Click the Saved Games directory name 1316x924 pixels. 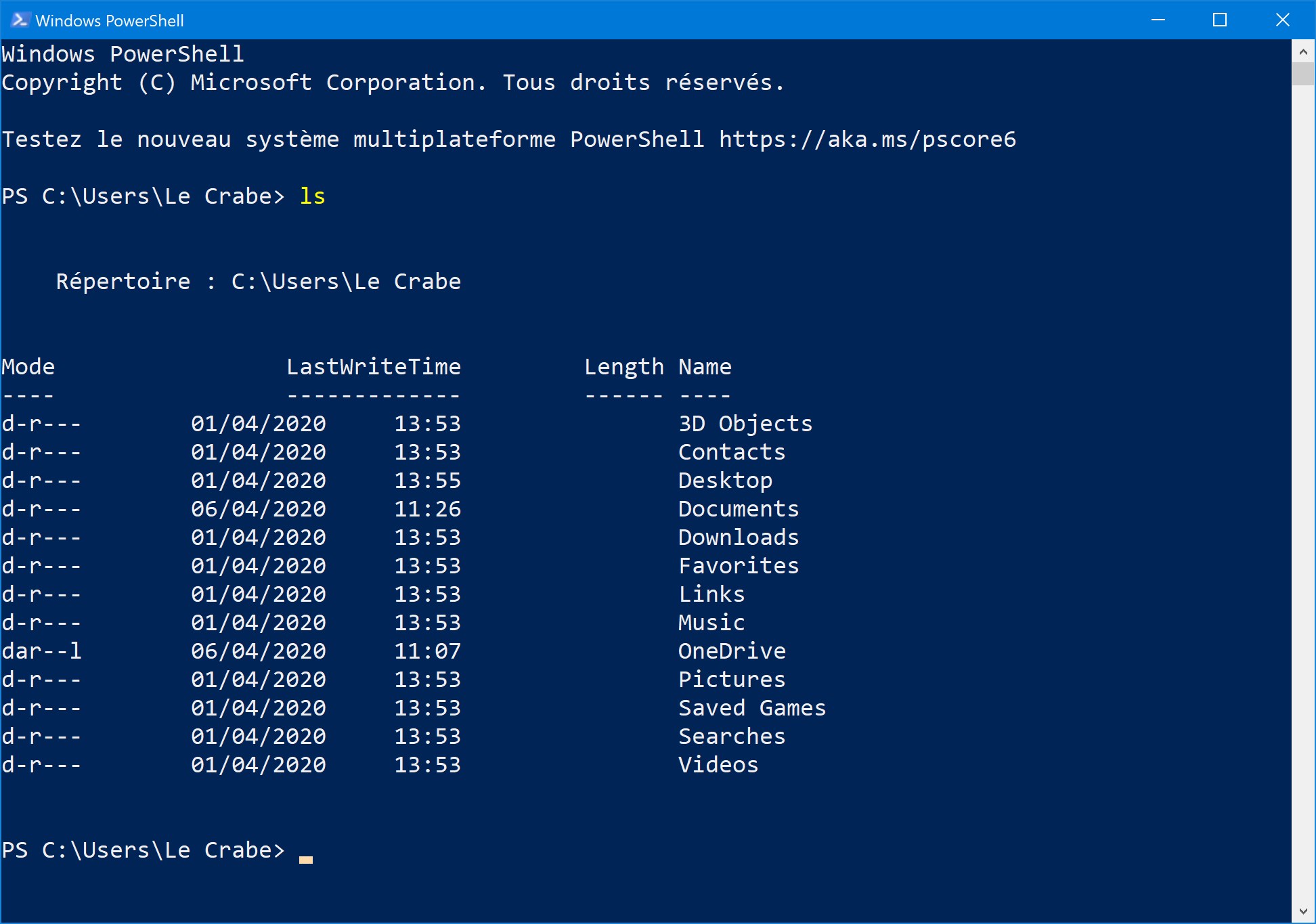751,707
